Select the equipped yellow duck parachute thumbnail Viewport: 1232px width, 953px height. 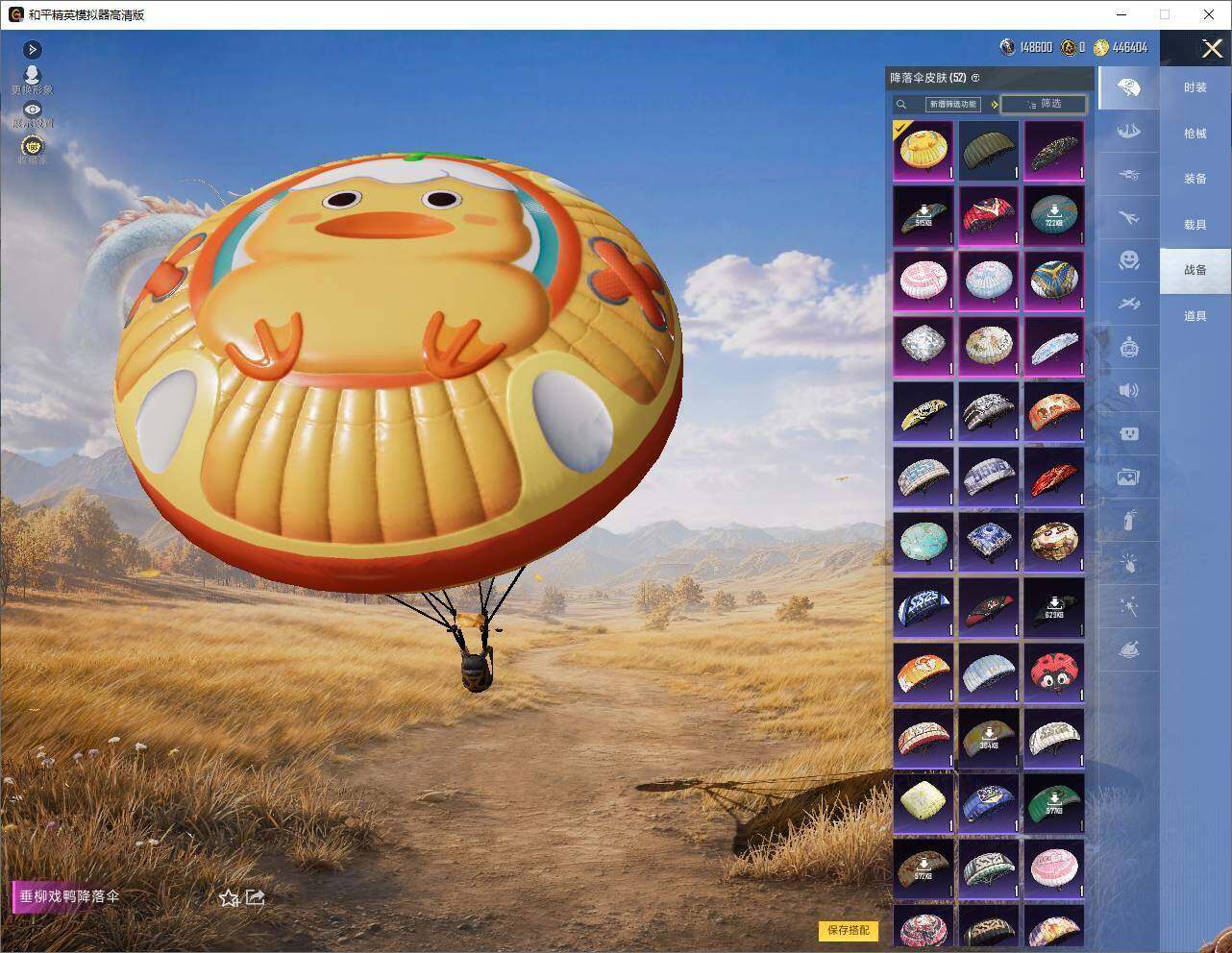[924, 150]
